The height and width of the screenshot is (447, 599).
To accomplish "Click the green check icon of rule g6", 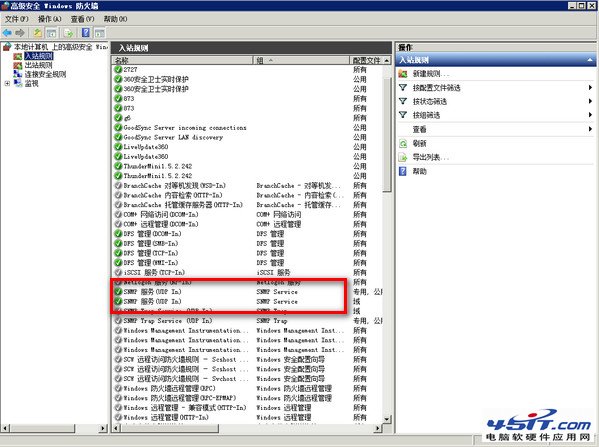I will (118, 118).
